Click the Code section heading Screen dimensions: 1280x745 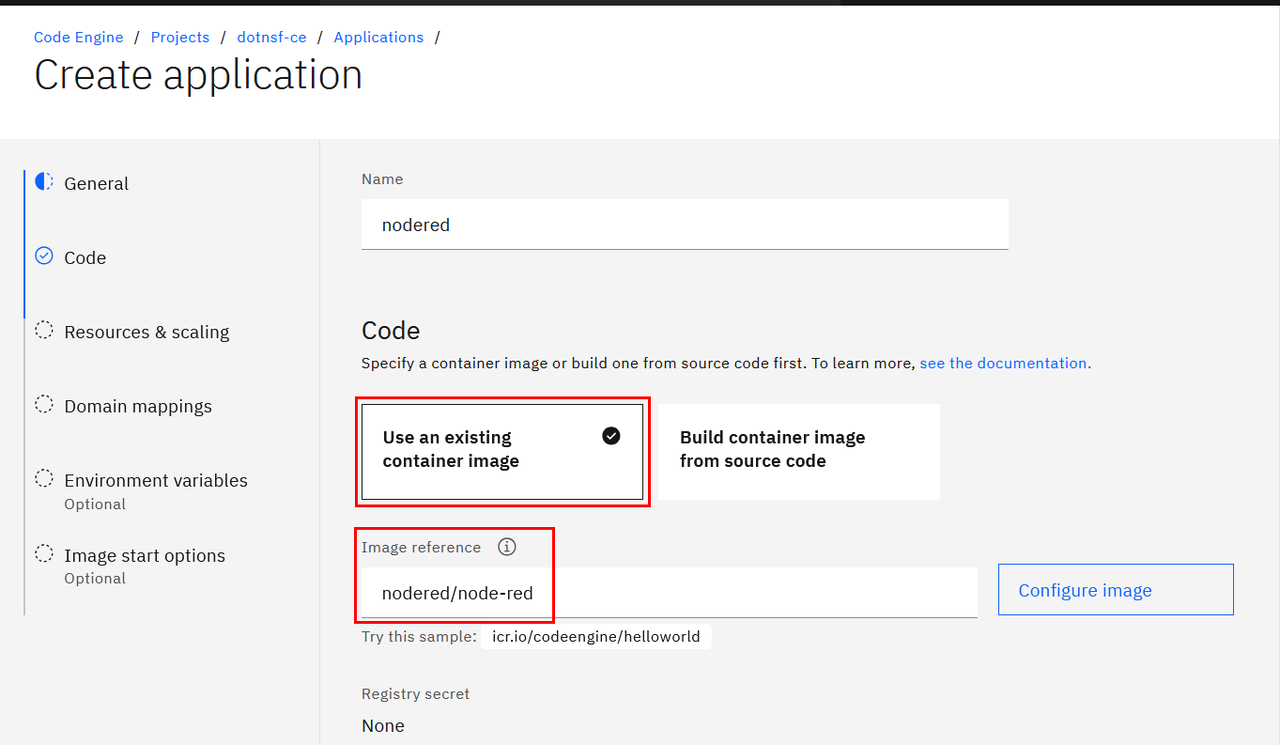click(391, 331)
